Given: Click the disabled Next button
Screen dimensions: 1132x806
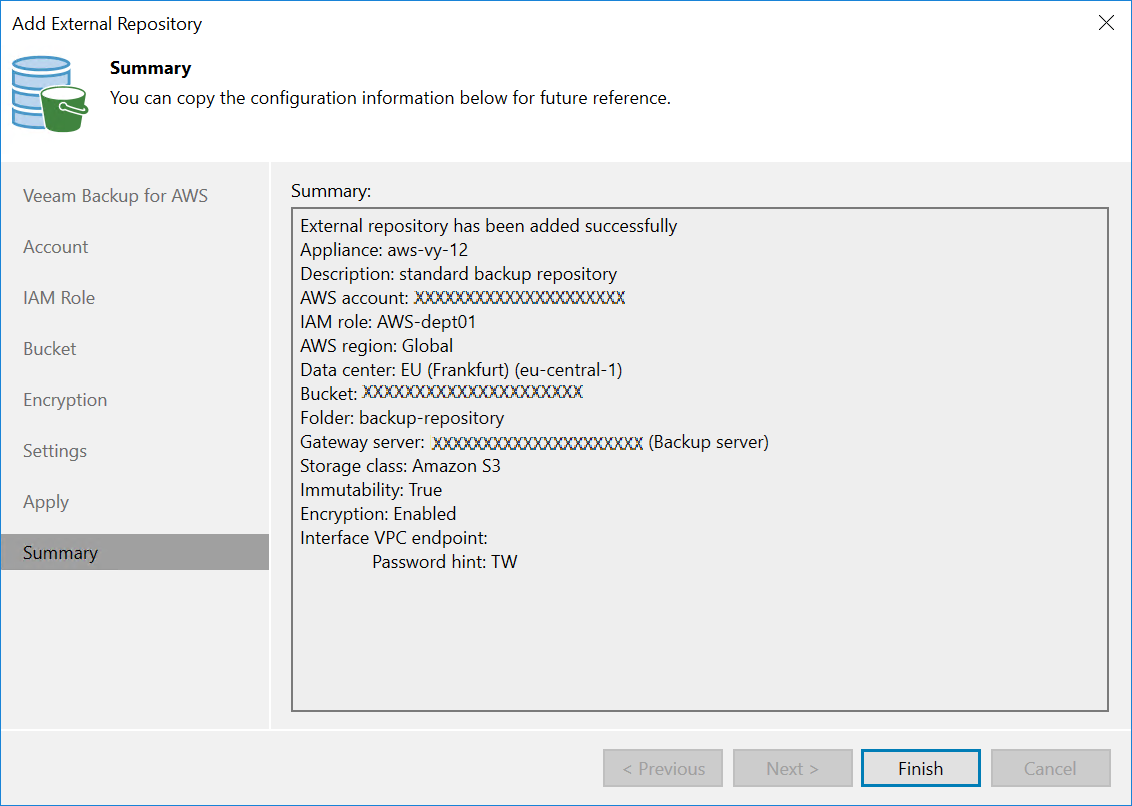Looking at the screenshot, I should point(792,769).
